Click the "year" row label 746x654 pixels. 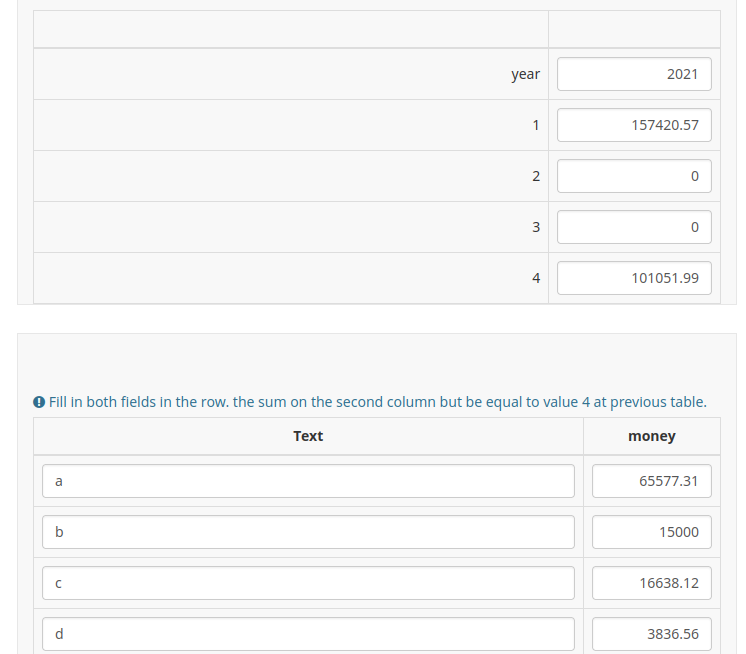tap(525, 74)
